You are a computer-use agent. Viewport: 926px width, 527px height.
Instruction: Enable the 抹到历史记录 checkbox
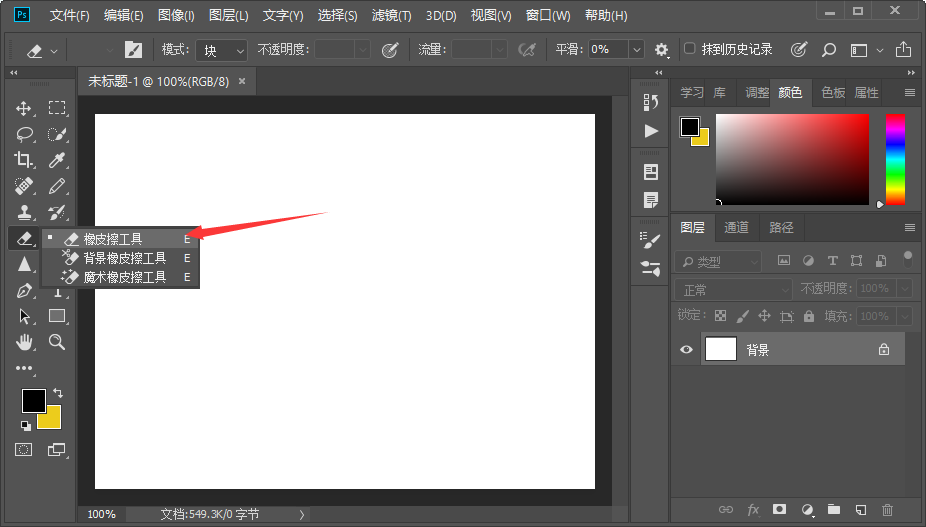point(689,48)
